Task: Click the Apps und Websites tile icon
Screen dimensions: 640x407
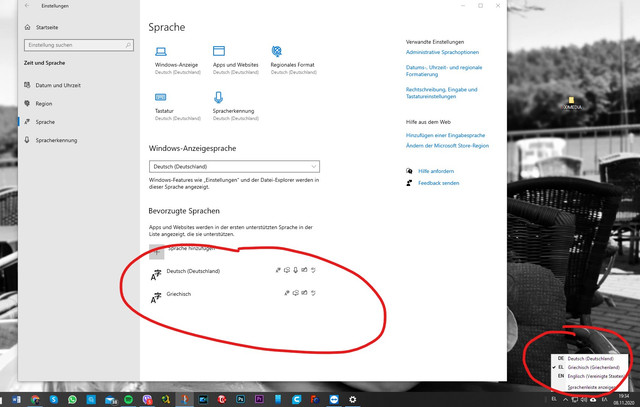Action: tap(219, 51)
